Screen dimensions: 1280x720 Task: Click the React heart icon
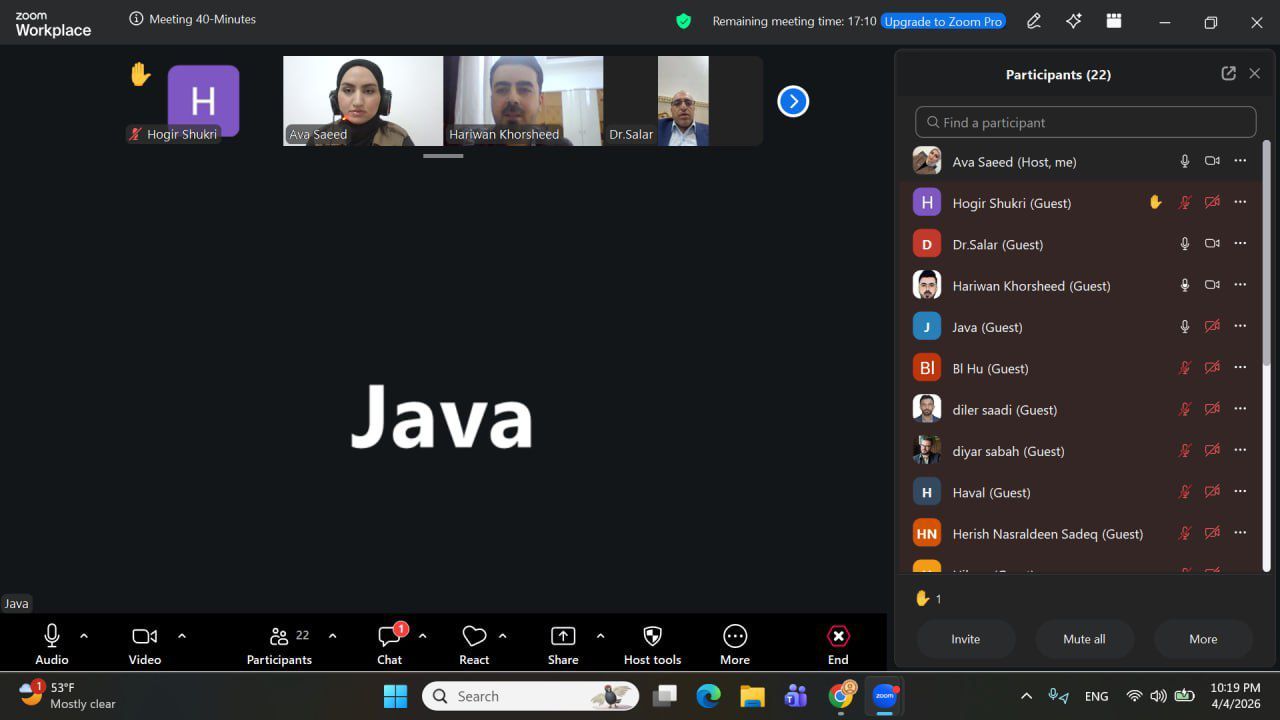point(474,637)
